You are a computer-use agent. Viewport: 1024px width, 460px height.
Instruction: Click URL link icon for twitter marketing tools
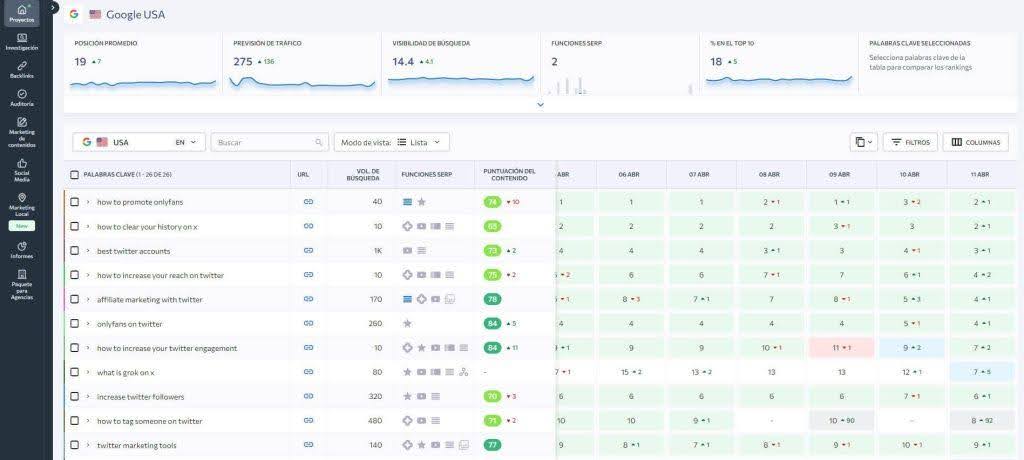(308, 445)
